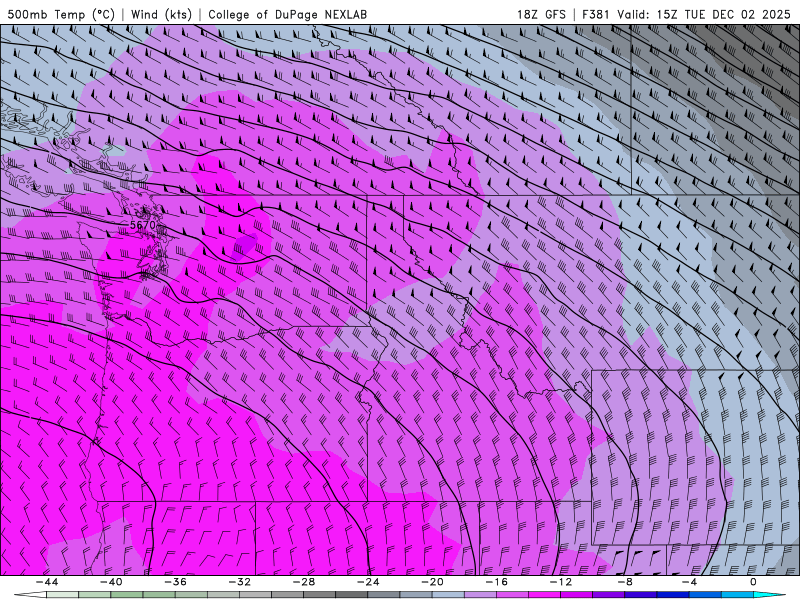Screen dimensions: 800x600
Task: Click 'College of DuPage NEXLAB' text
Action: 287,14
